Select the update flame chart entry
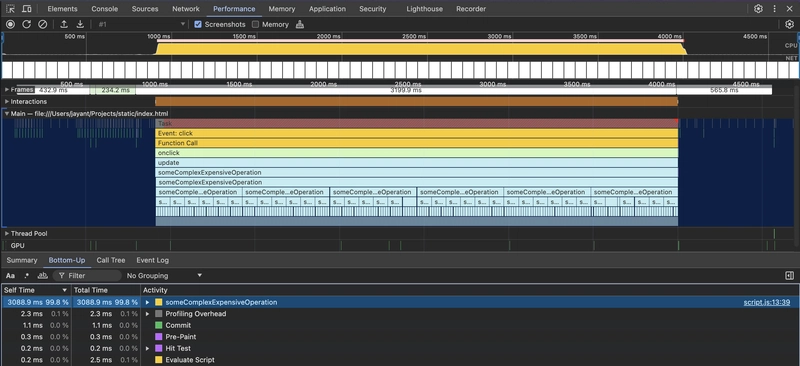The image size is (800, 366). tap(417, 162)
